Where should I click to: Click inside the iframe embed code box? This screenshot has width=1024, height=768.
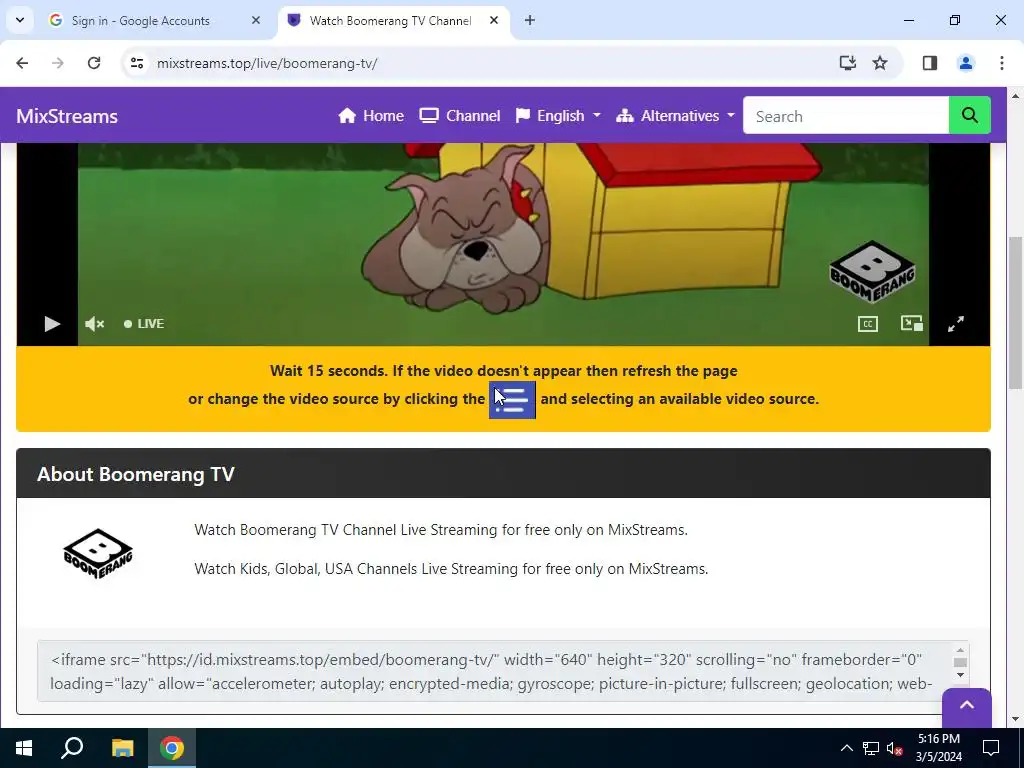coord(495,671)
